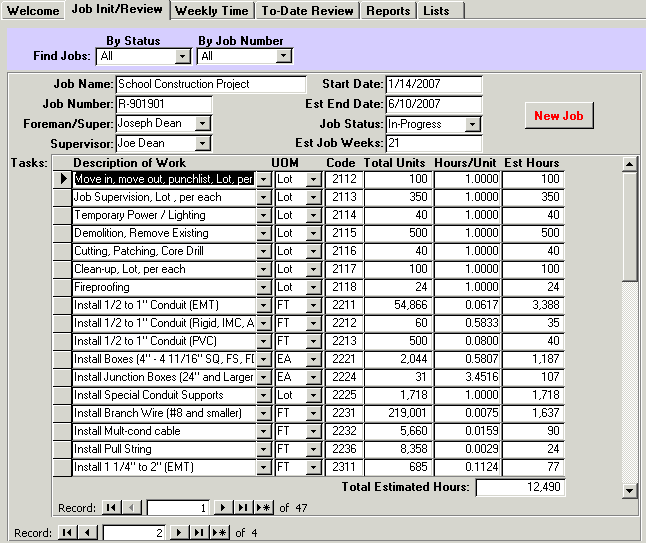Screen dimensions: 646x543
Task: Click the New Job button
Action: click(x=559, y=116)
